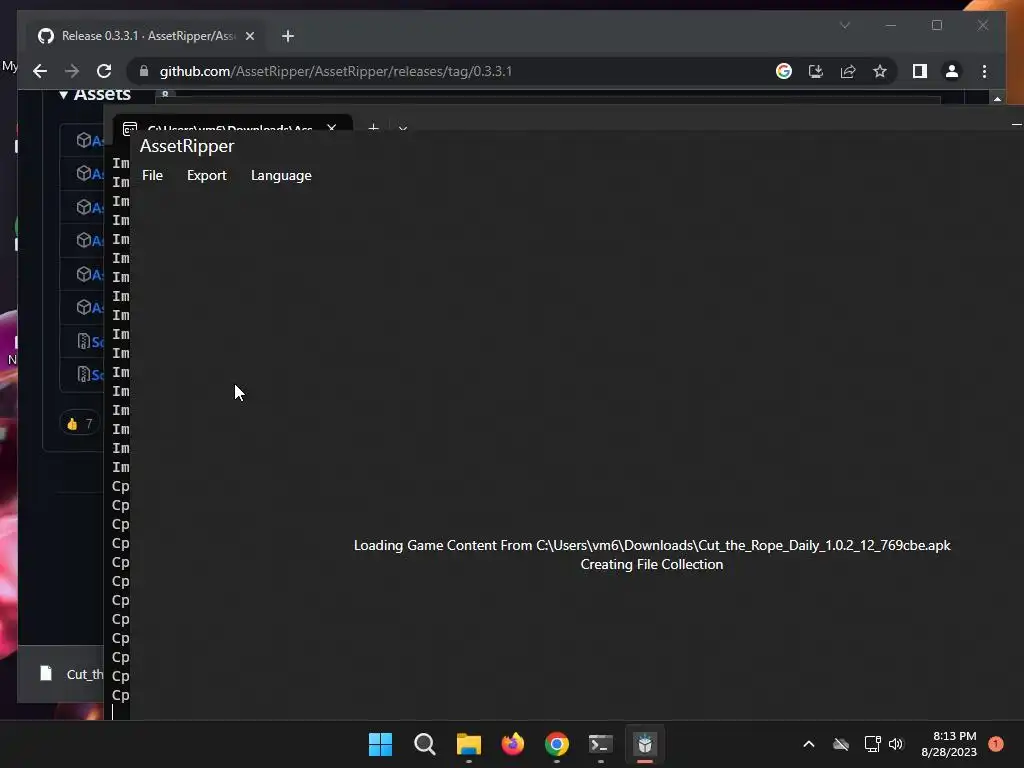
Task: Select the terminal Downloads tab
Action: click(229, 127)
